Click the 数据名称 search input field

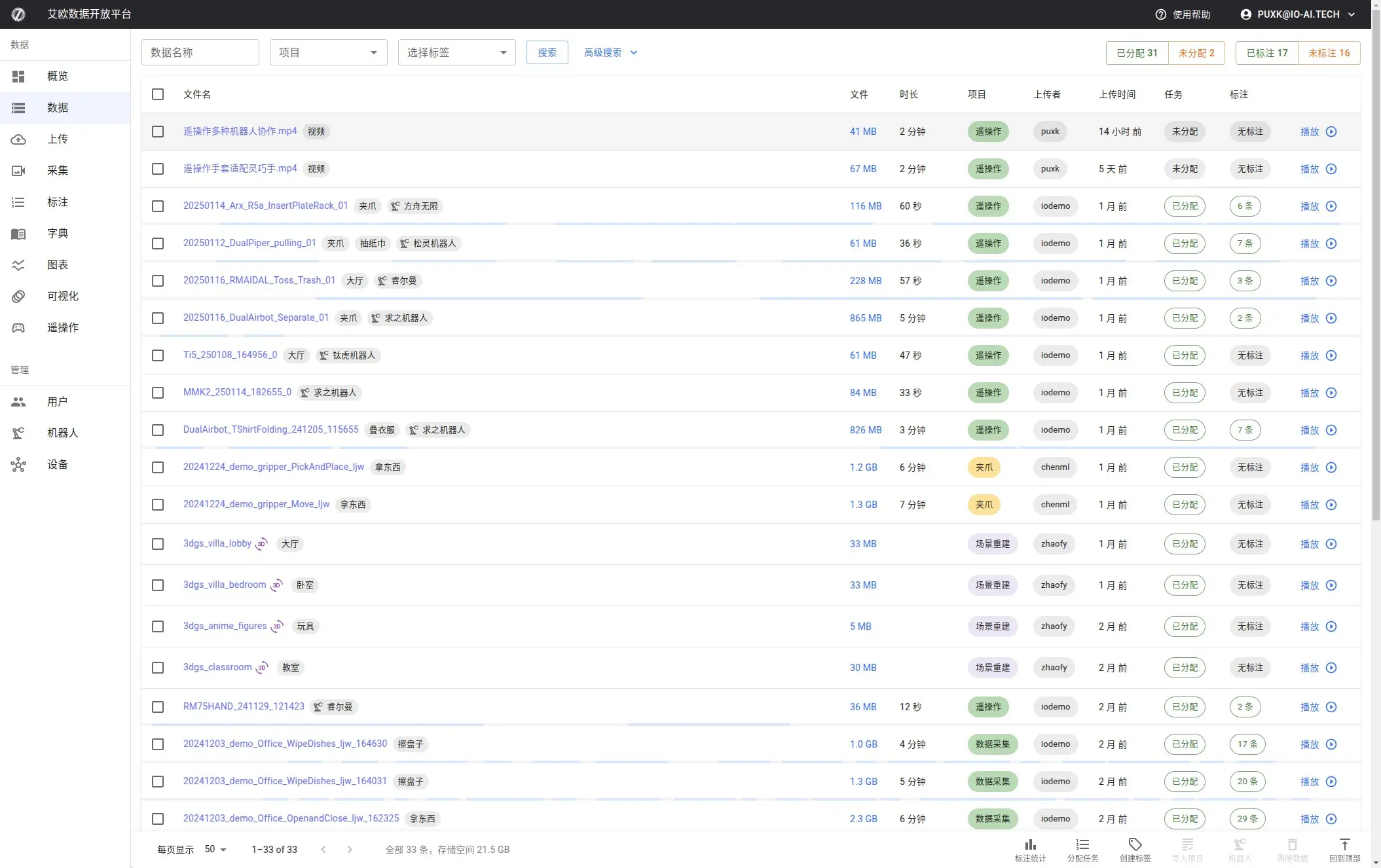point(200,52)
